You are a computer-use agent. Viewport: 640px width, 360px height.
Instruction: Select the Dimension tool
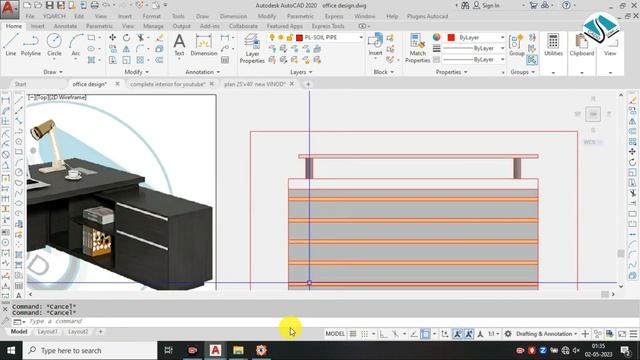(204, 45)
